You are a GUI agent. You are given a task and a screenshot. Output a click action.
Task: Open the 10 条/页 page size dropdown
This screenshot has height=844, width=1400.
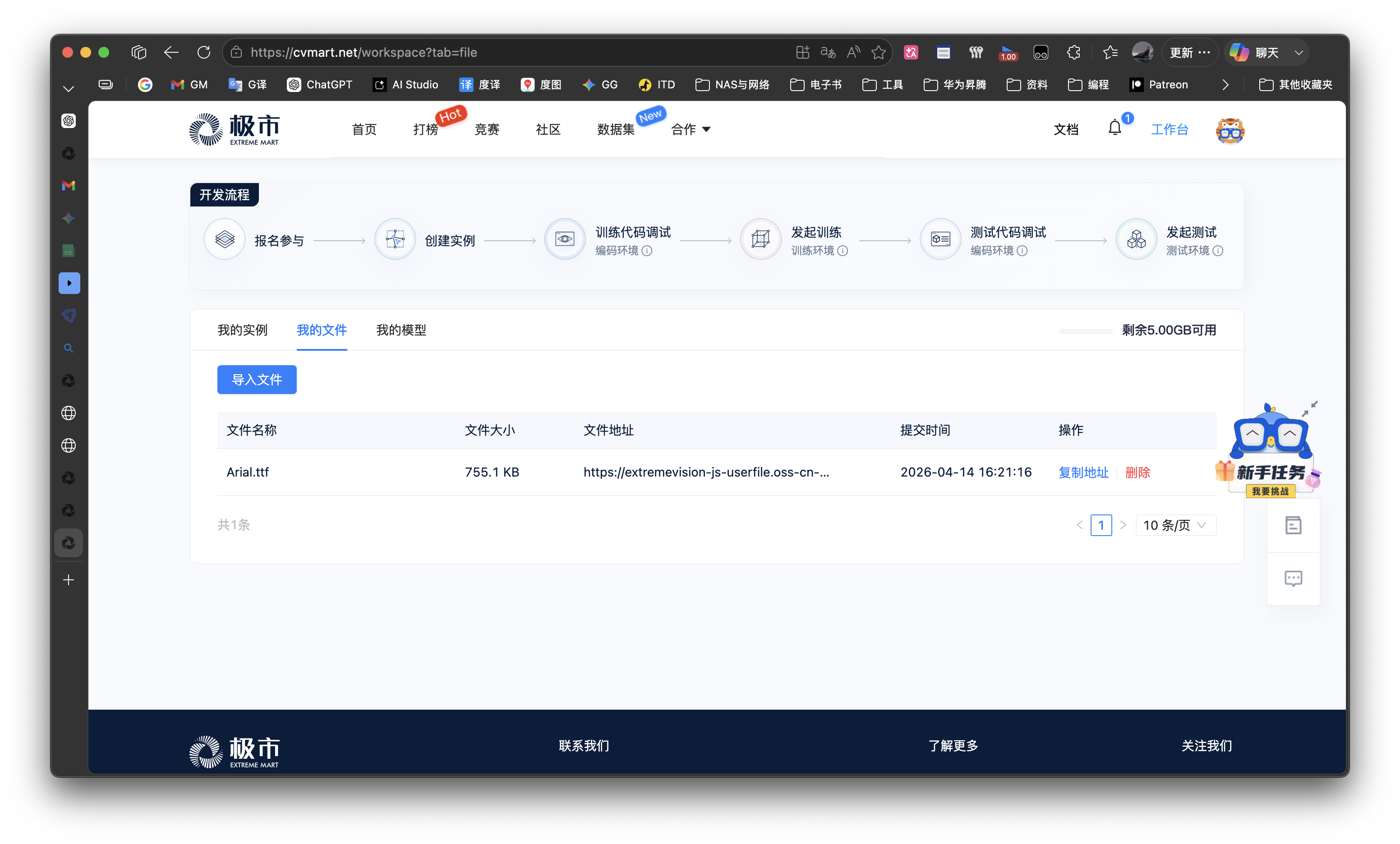1174,525
